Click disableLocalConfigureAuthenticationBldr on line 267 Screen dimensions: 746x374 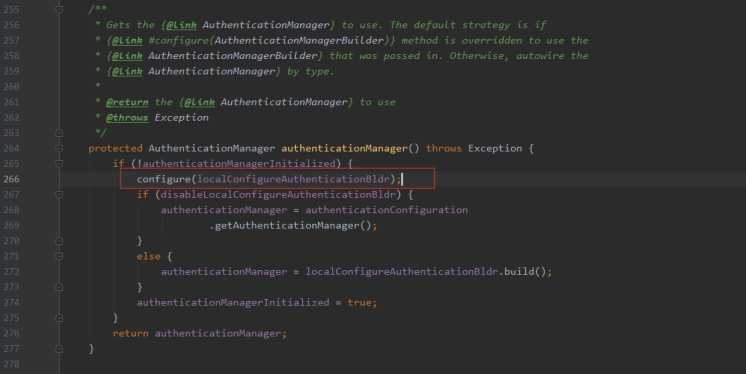pyautogui.click(x=278, y=194)
